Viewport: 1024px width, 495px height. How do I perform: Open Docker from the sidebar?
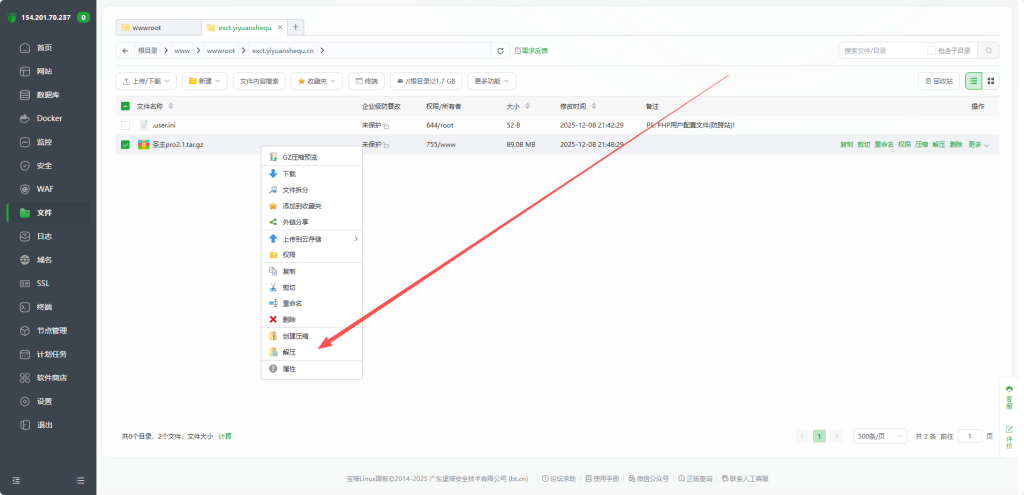click(x=48, y=118)
